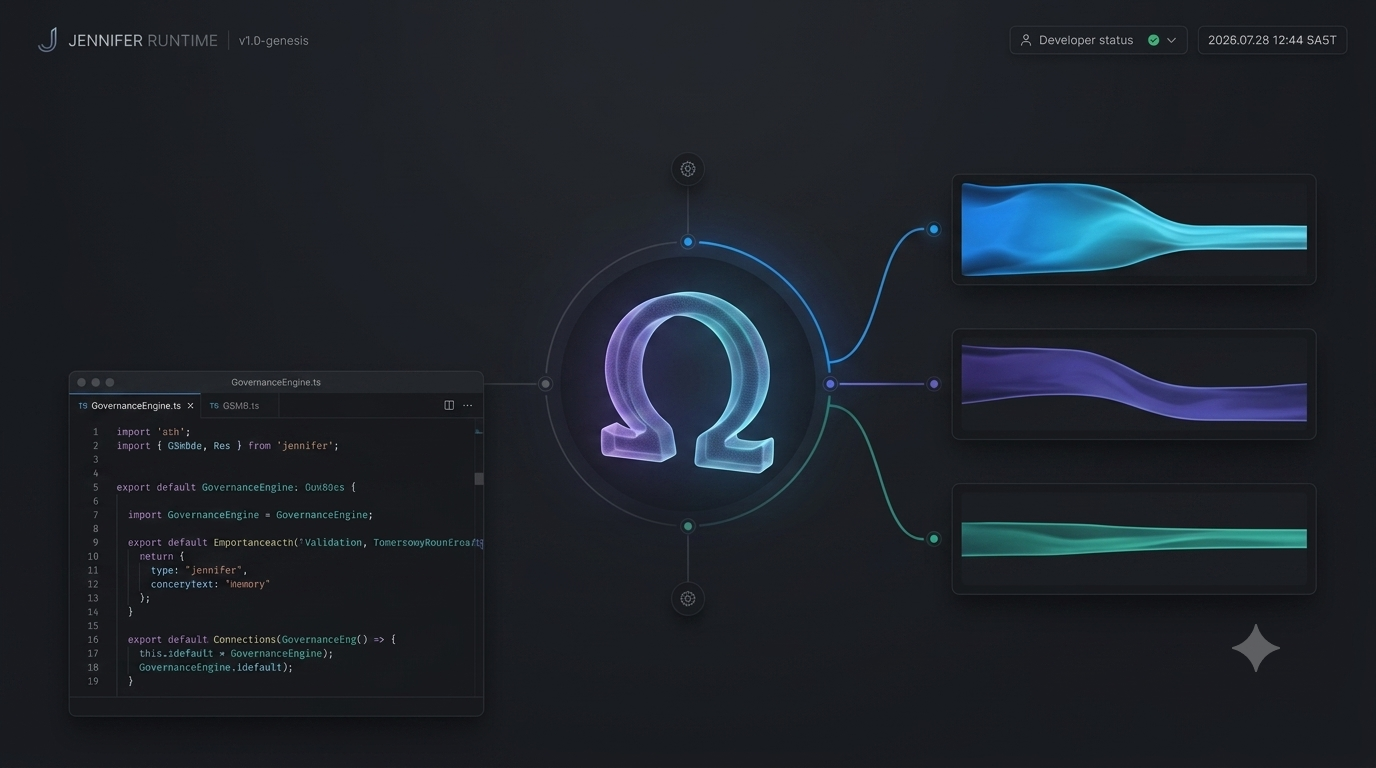The height and width of the screenshot is (768, 1376).
Task: Click line number 5 in the gutter
Action: [96, 487]
